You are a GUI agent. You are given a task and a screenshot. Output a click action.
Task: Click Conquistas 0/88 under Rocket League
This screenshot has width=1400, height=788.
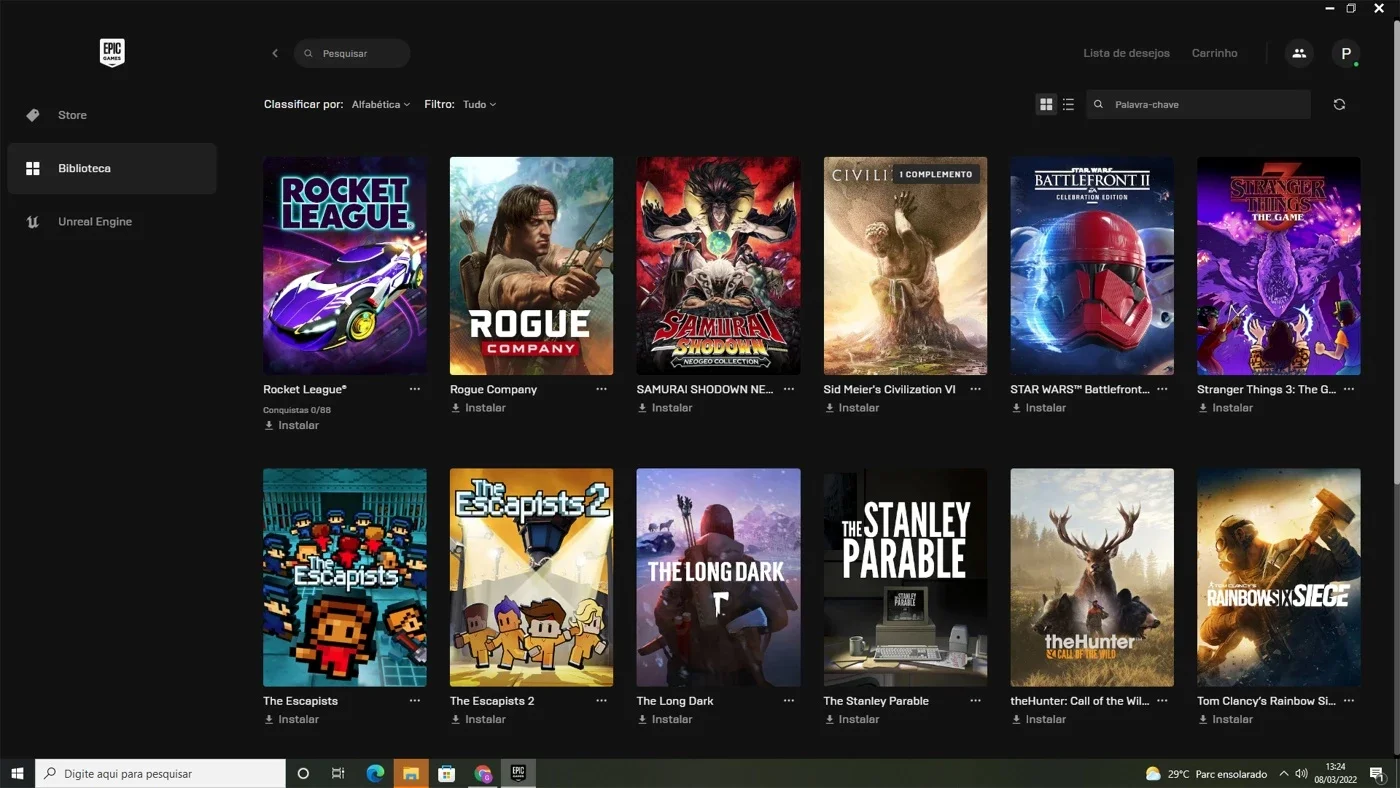[x=297, y=410]
